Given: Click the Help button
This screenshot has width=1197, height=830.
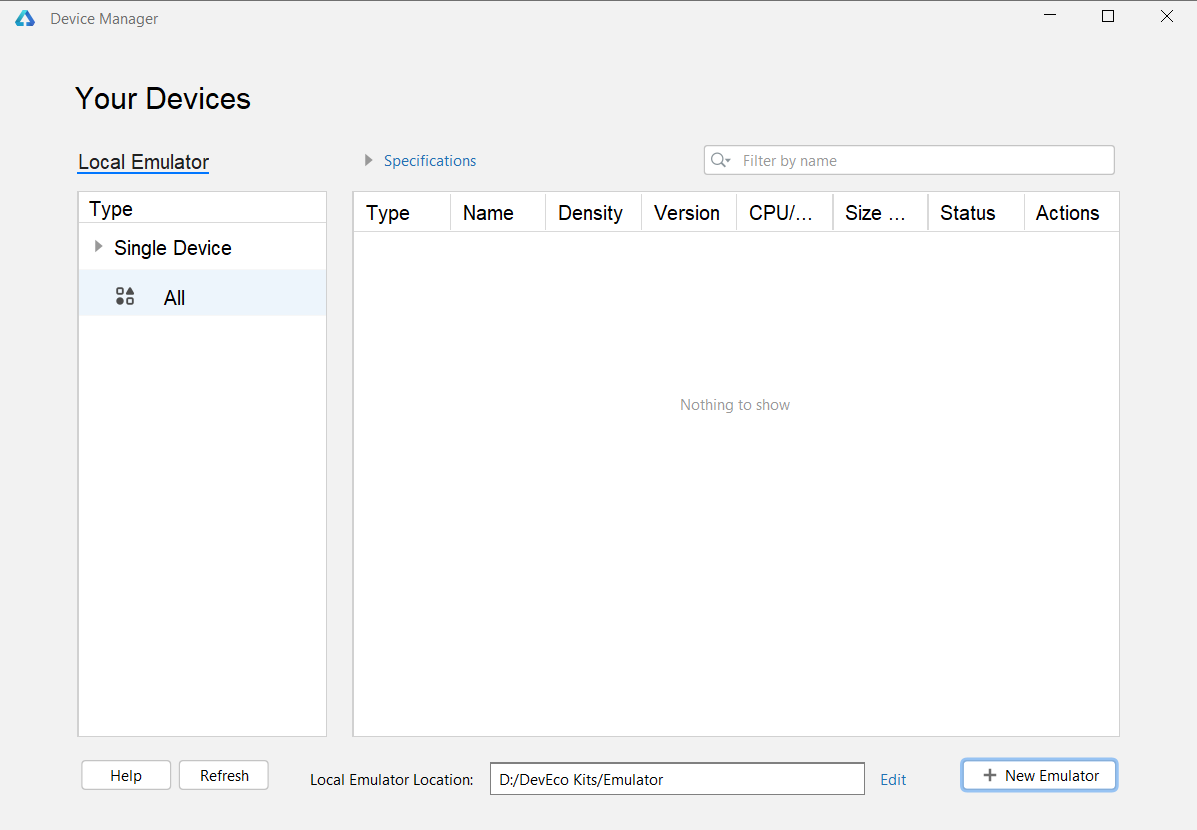Looking at the screenshot, I should pyautogui.click(x=126, y=775).
